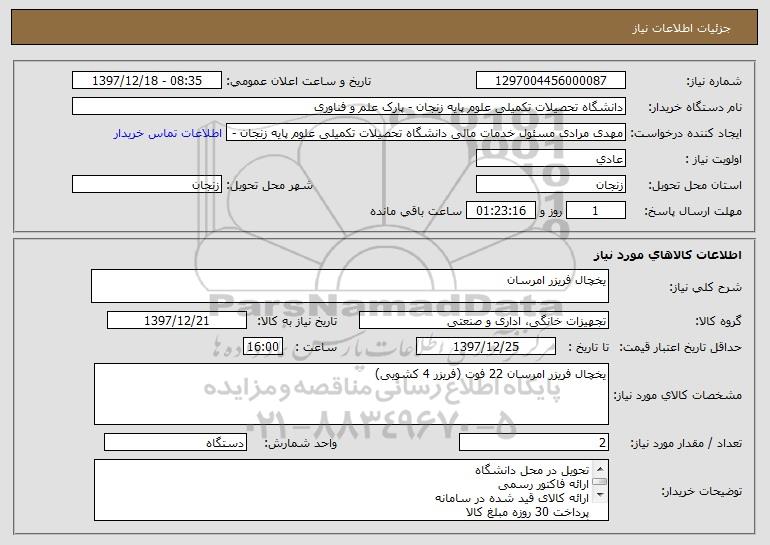This screenshot has height=545, width=770.
Task: Click the label مشخصات کالای مورد نیاز
Action: (x=678, y=395)
